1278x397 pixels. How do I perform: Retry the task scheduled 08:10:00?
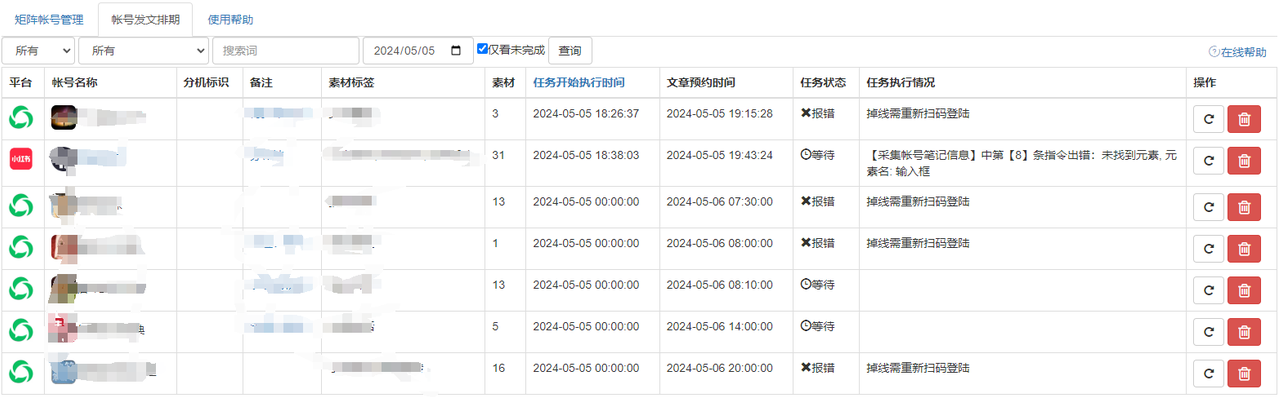(1208, 290)
